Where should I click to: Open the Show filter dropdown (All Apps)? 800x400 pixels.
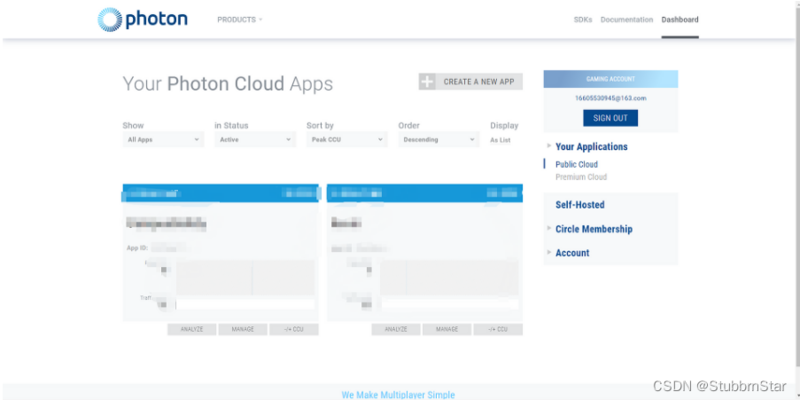click(x=162, y=140)
